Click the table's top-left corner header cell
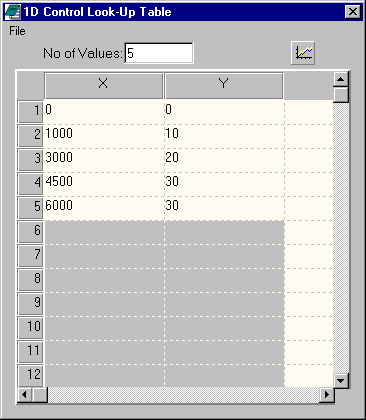Screen dimensions: 366x420 (30, 85)
